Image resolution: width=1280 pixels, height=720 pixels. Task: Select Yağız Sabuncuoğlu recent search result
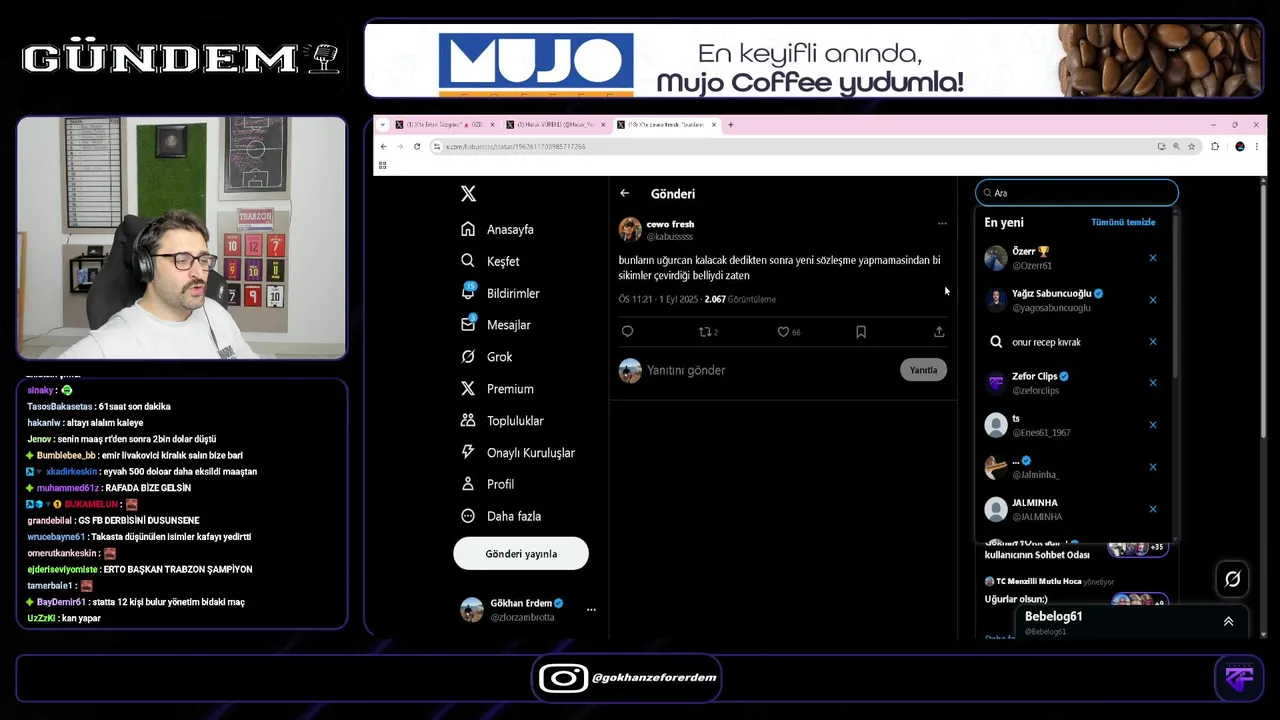point(1072,300)
